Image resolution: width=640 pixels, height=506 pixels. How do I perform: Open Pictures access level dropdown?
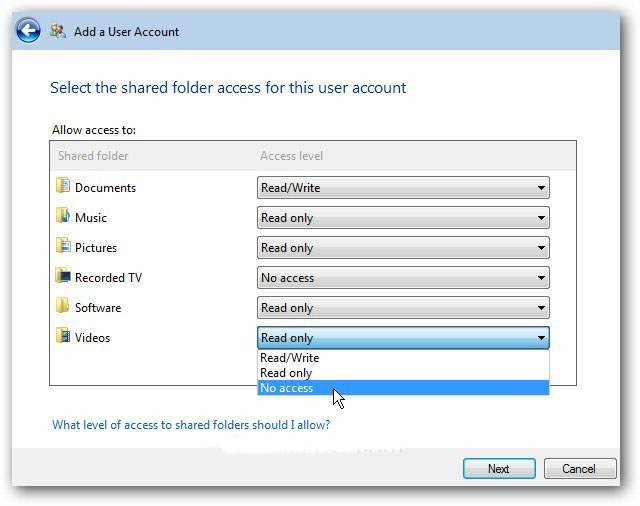click(403, 248)
